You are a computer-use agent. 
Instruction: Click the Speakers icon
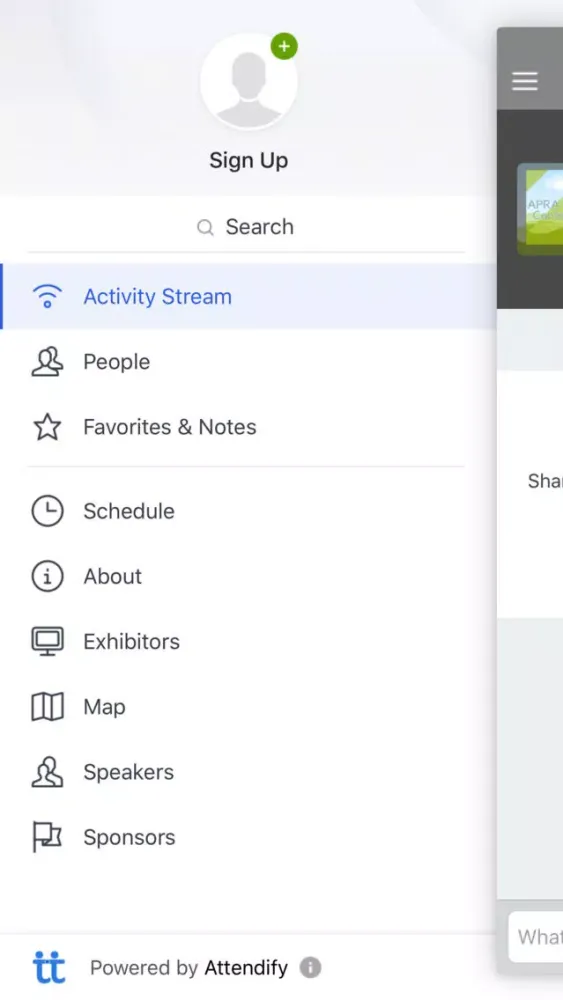point(47,772)
